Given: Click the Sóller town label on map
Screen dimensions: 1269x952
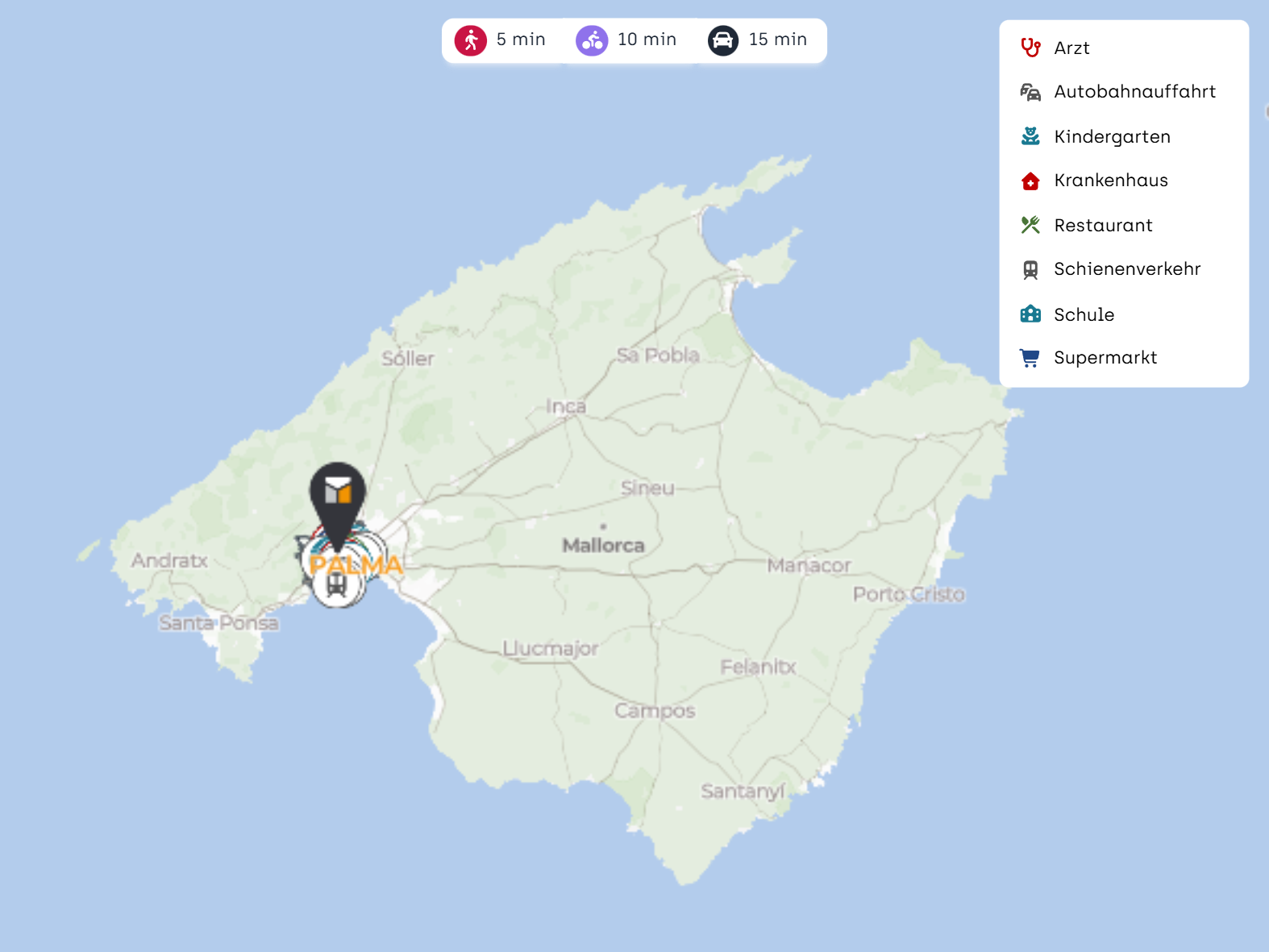Looking at the screenshot, I should pos(408,359).
